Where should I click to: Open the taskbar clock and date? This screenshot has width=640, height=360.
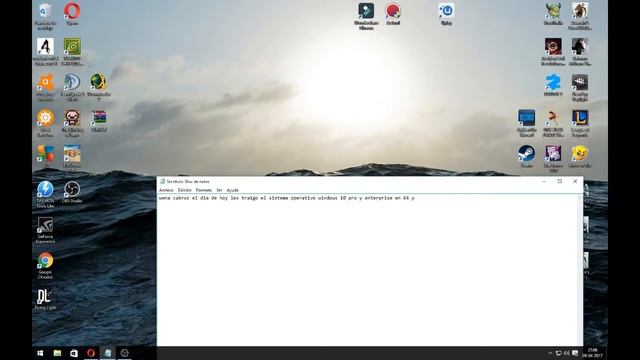pyautogui.click(x=592, y=353)
